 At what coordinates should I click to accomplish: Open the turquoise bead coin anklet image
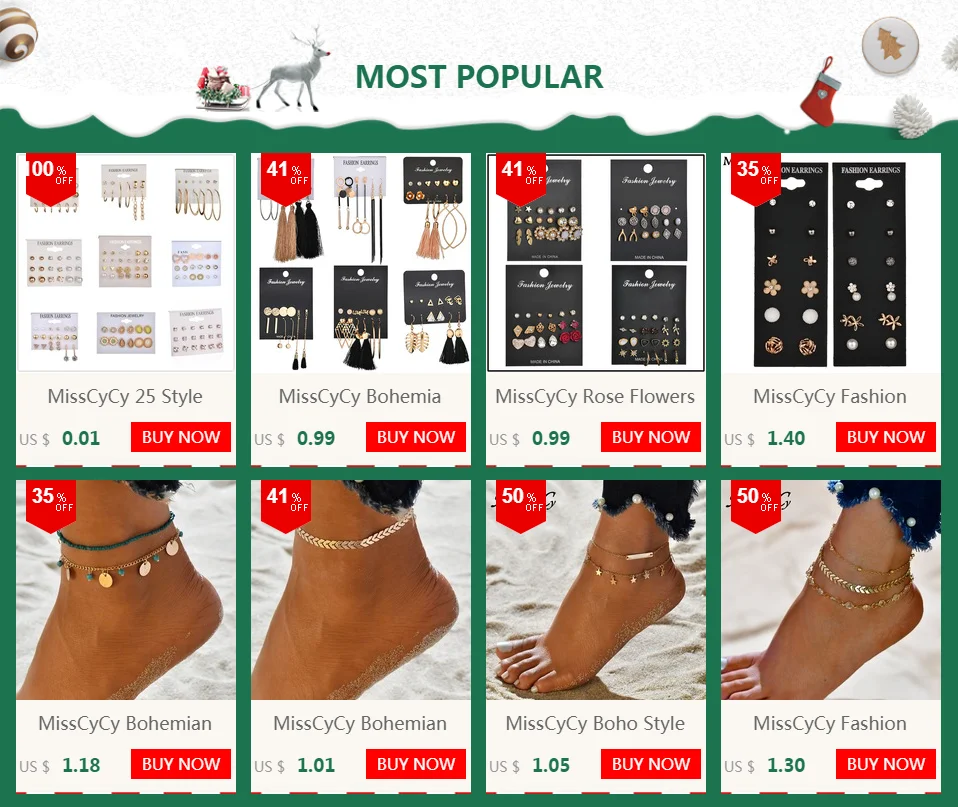126,590
